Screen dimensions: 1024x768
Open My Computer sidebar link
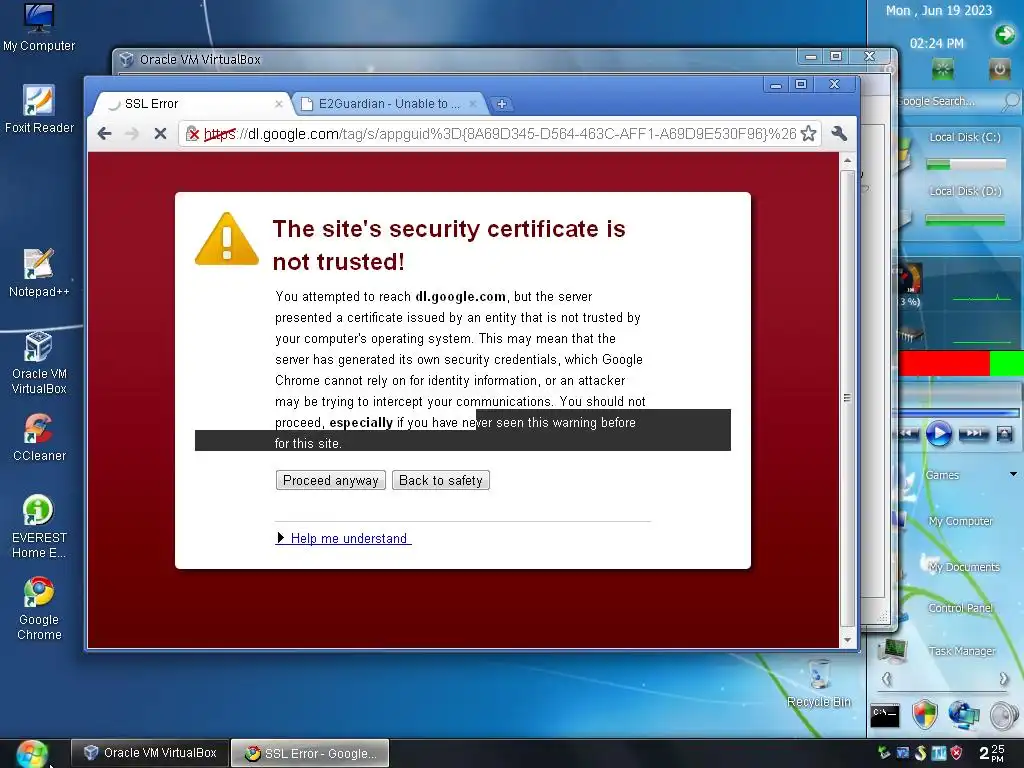pos(961,521)
